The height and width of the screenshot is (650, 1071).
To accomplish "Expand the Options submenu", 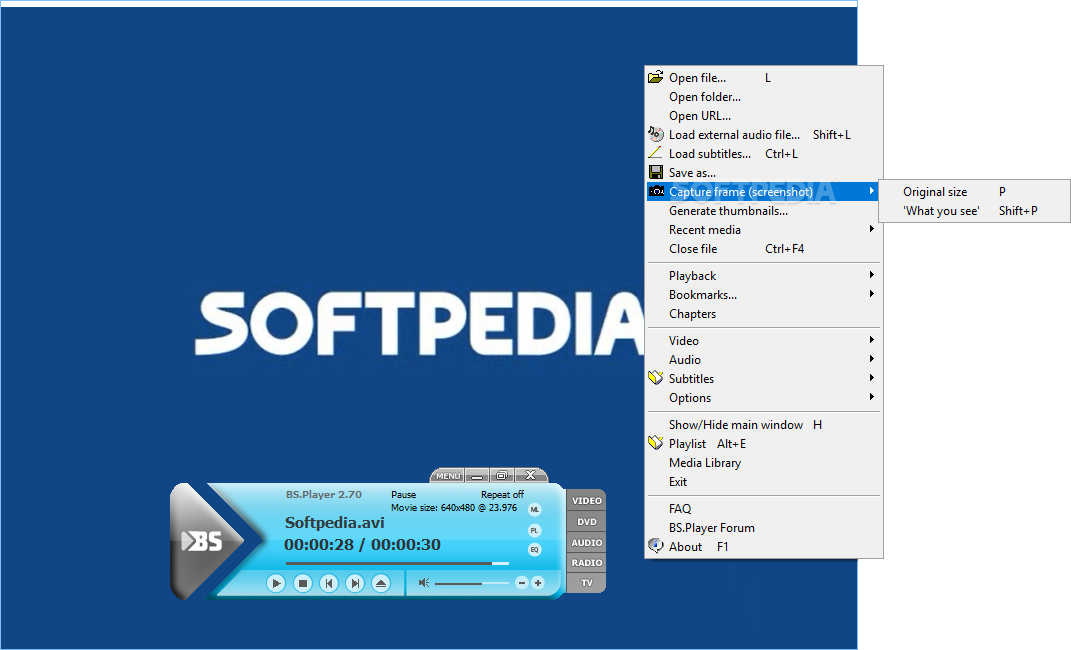I will tap(764, 398).
